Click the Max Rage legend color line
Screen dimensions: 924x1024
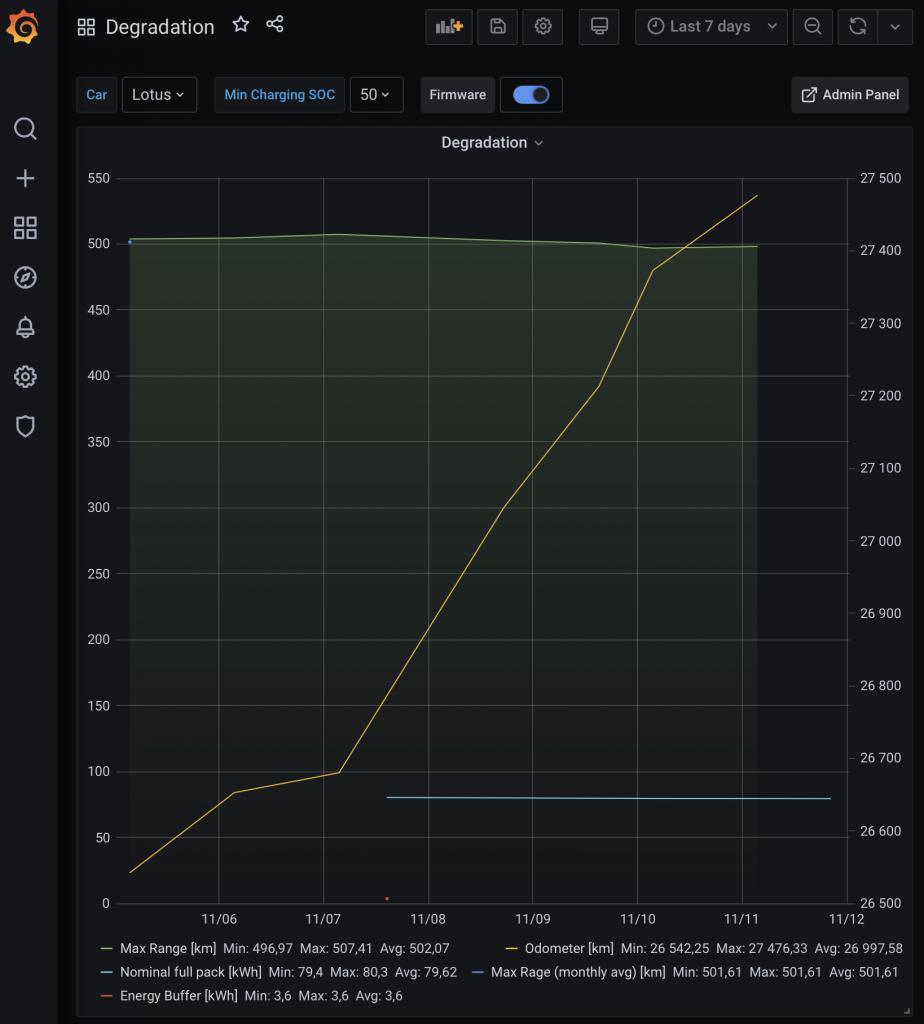[477, 972]
